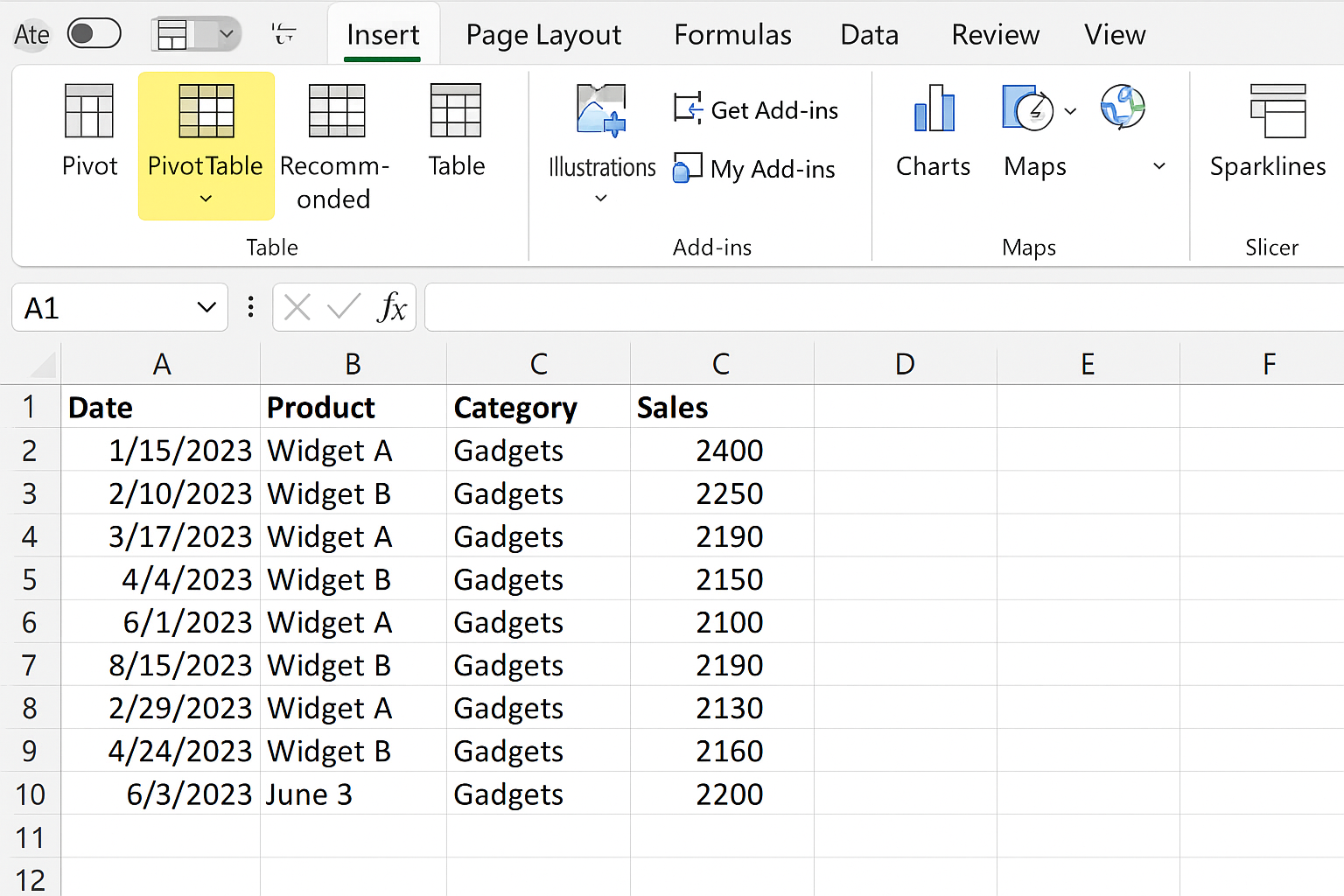Select column E header
1344x896 pixels.
1088,364
